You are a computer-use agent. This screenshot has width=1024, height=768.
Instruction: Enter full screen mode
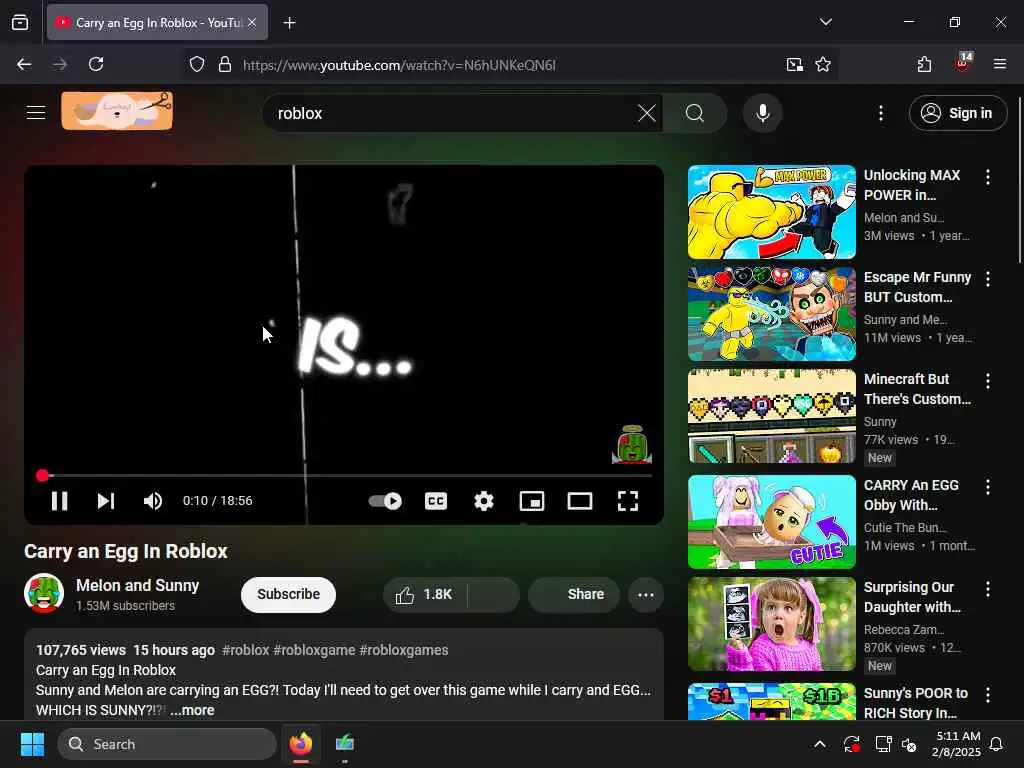[x=628, y=501]
